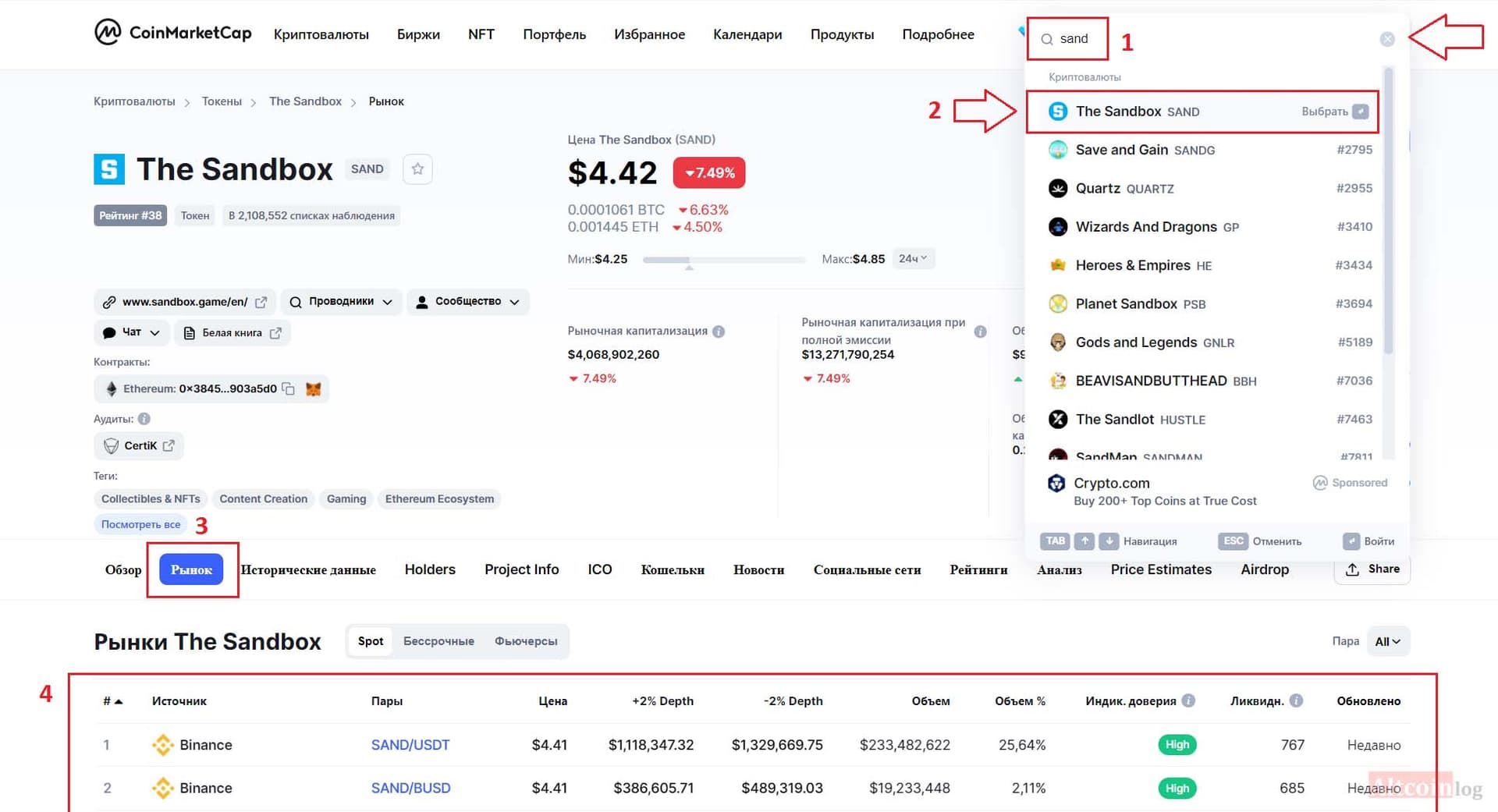Expand the Проводники dropdown
The width and height of the screenshot is (1498, 812).
341,302
